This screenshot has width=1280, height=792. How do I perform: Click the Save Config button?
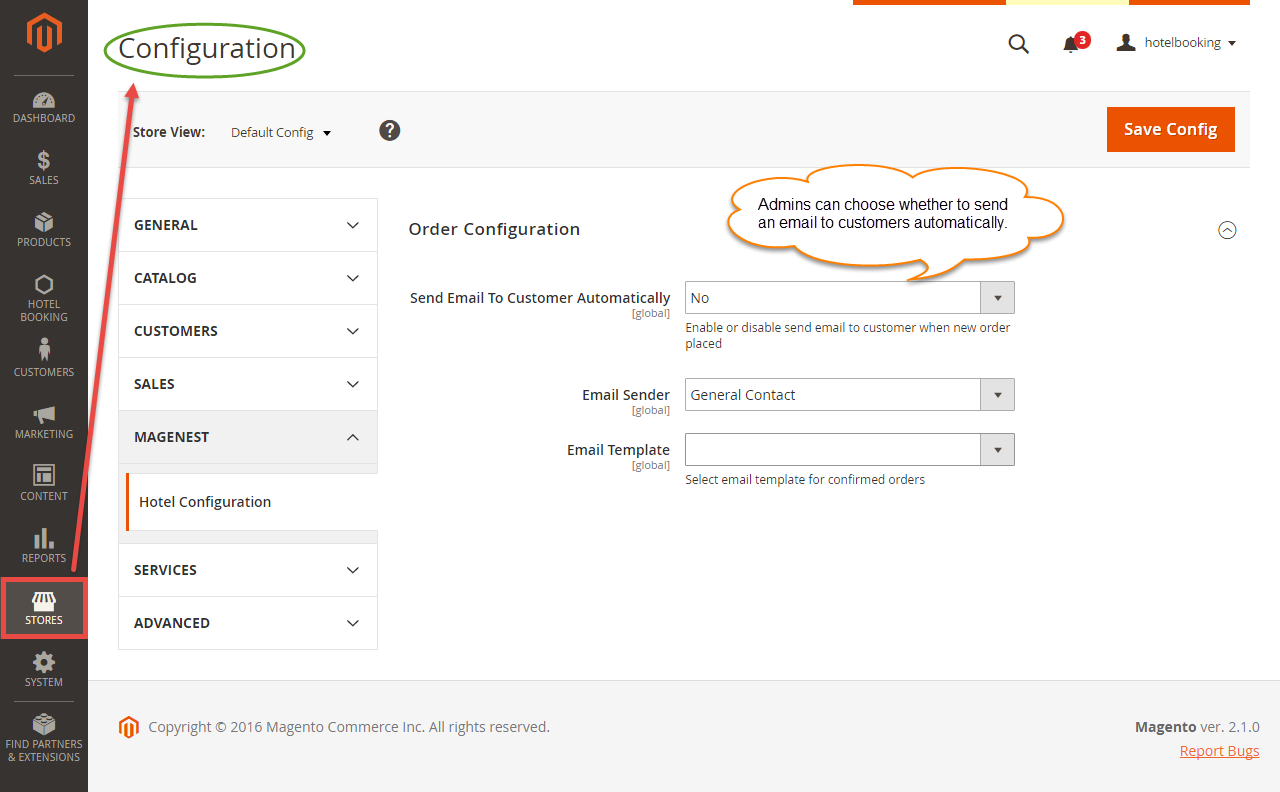(1170, 130)
